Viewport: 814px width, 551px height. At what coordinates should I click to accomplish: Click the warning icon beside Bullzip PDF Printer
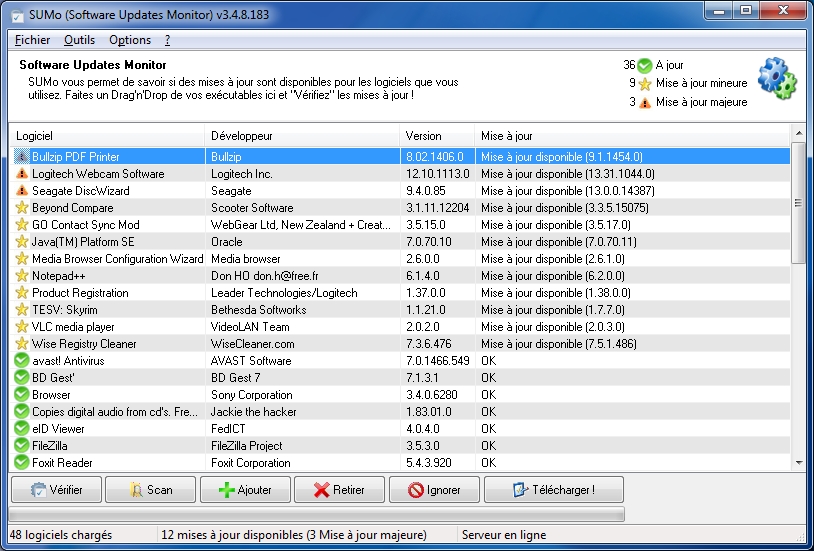(x=21, y=156)
